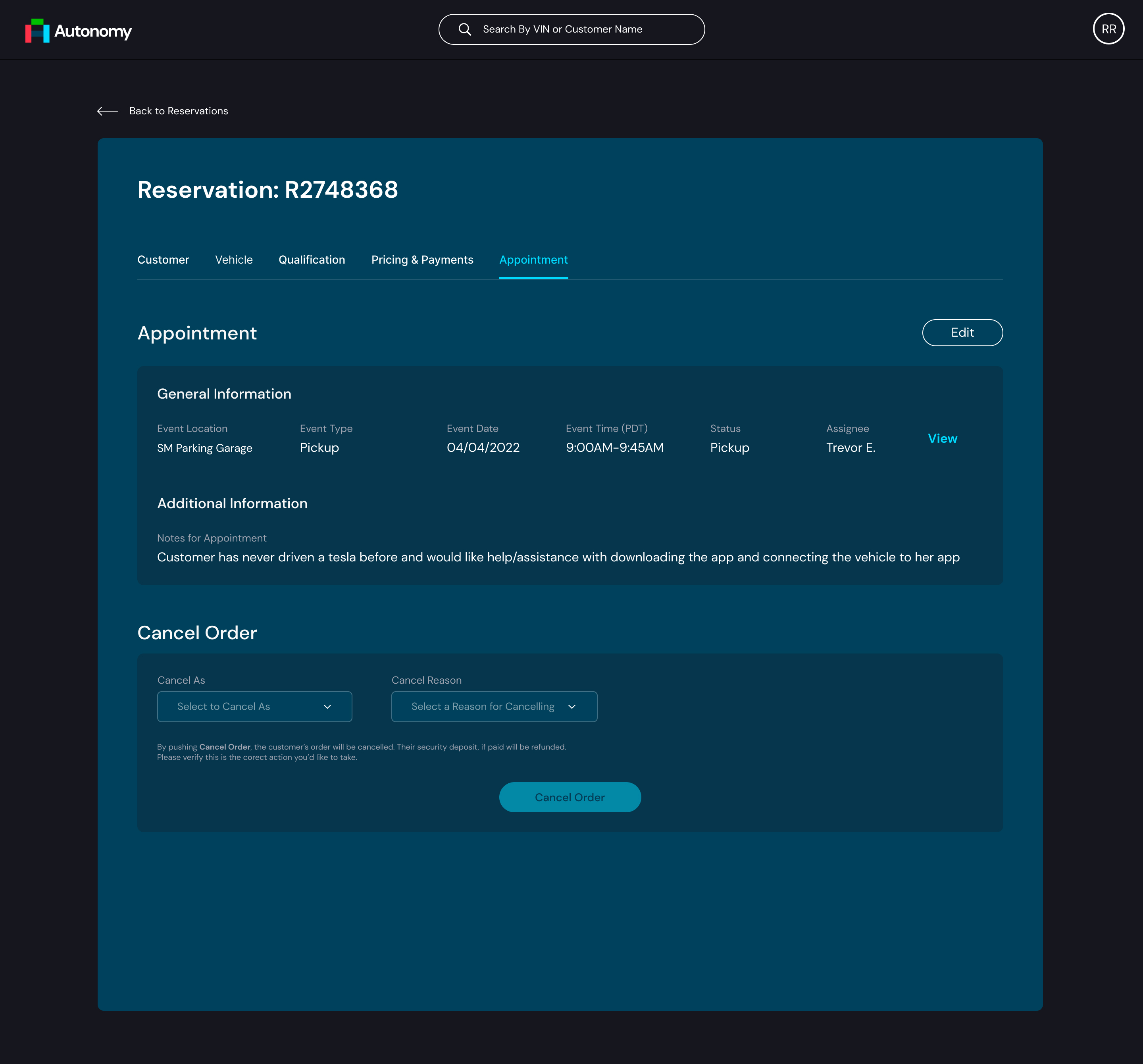Image resolution: width=1143 pixels, height=1064 pixels.
Task: Click the Cancel As chevron arrow
Action: pyautogui.click(x=327, y=706)
